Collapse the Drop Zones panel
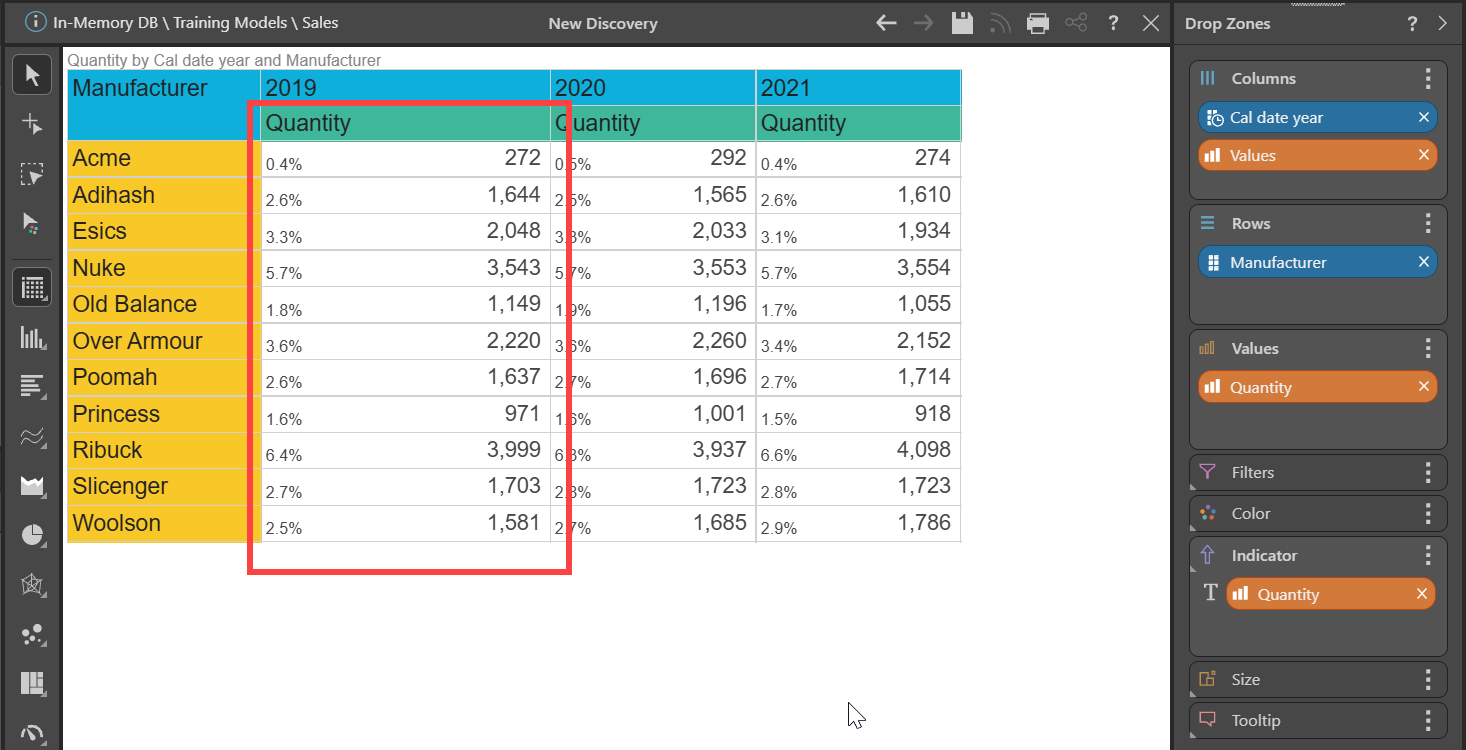 point(1442,23)
